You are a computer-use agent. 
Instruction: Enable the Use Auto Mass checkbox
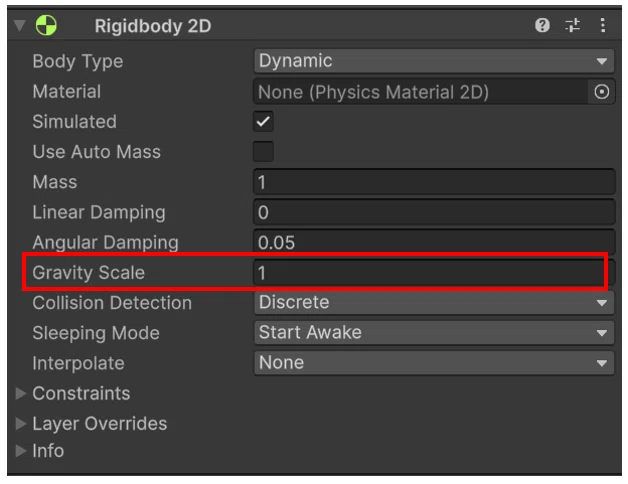point(263,151)
